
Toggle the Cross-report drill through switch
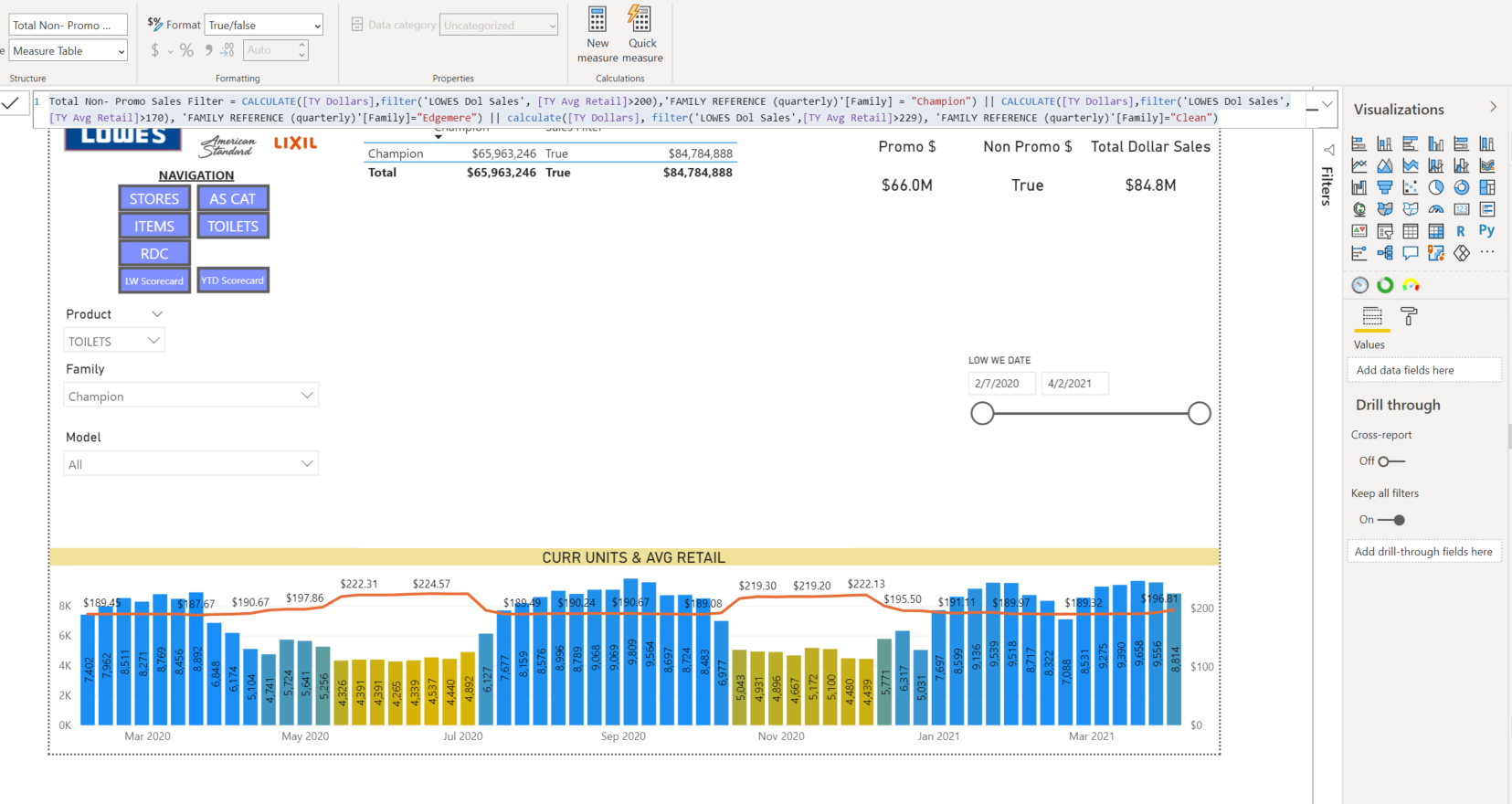(x=1391, y=461)
